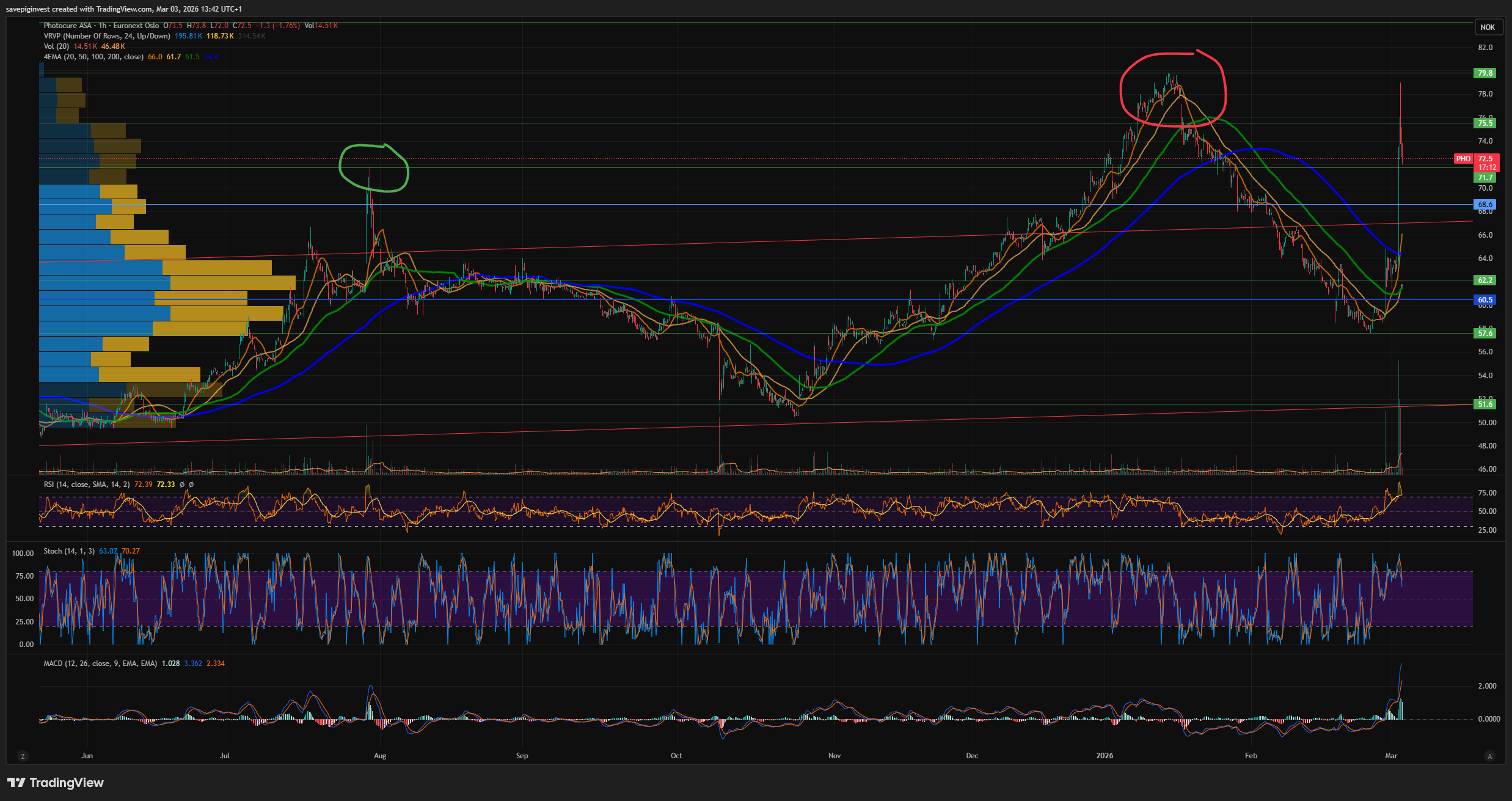Click the Nov label on time axis
This screenshot has height=801, width=1512.
(x=835, y=756)
